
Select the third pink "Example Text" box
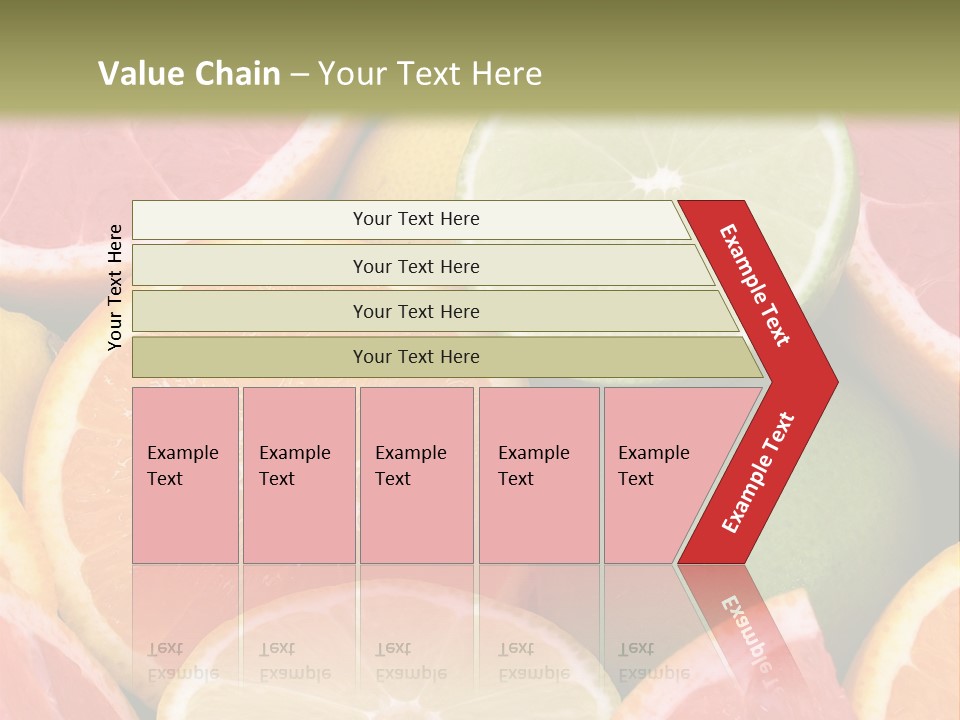click(x=415, y=475)
